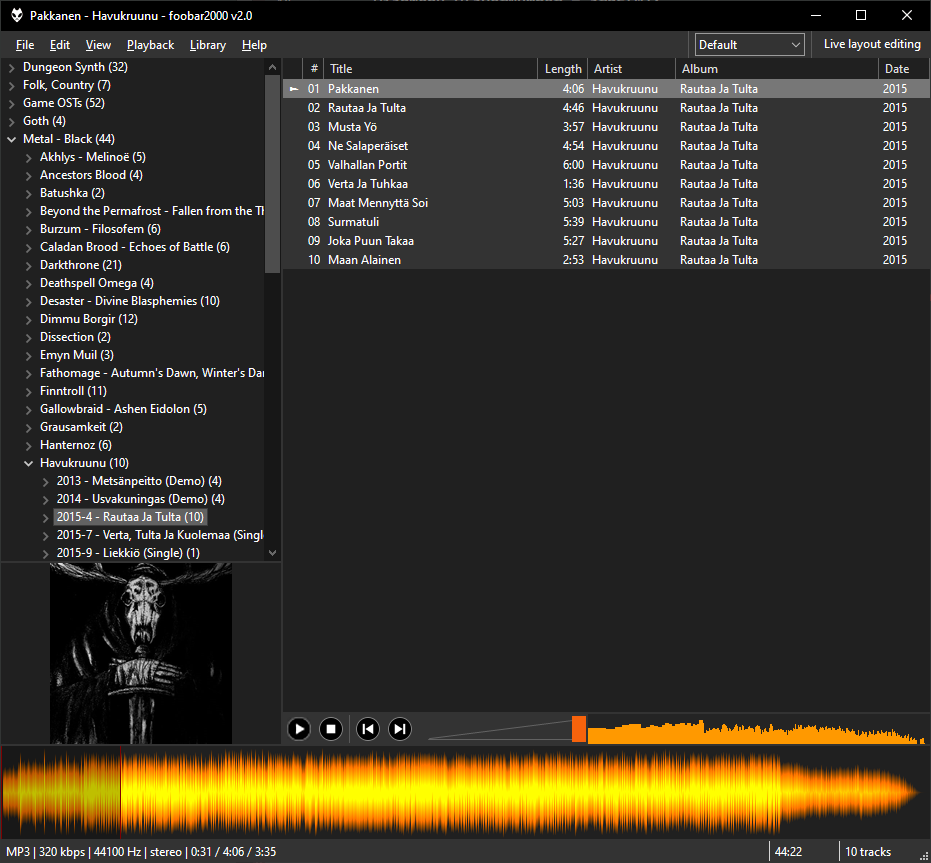Click the album art thumbnail

click(141, 653)
